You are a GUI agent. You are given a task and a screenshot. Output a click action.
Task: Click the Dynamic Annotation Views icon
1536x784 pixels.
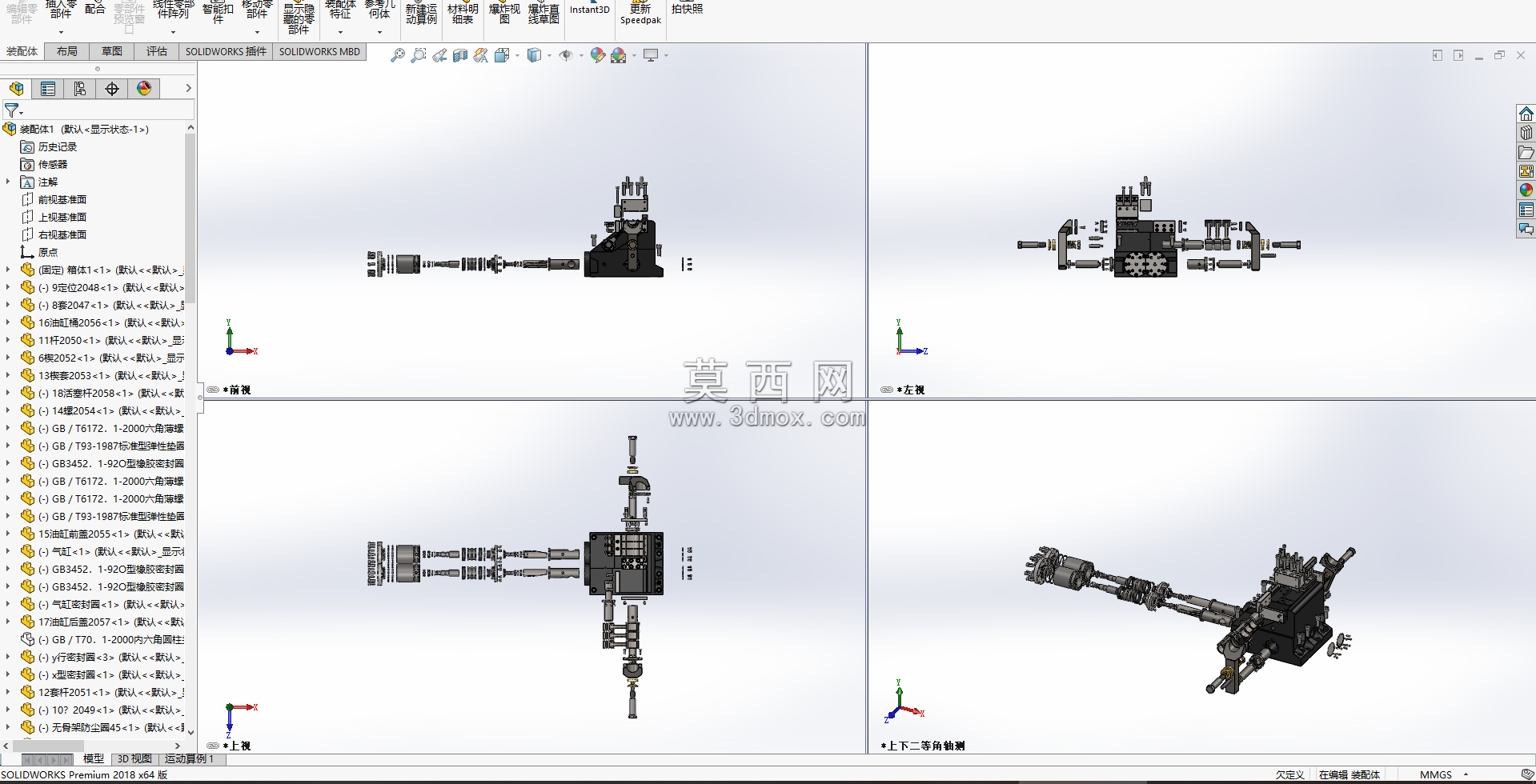click(481, 55)
